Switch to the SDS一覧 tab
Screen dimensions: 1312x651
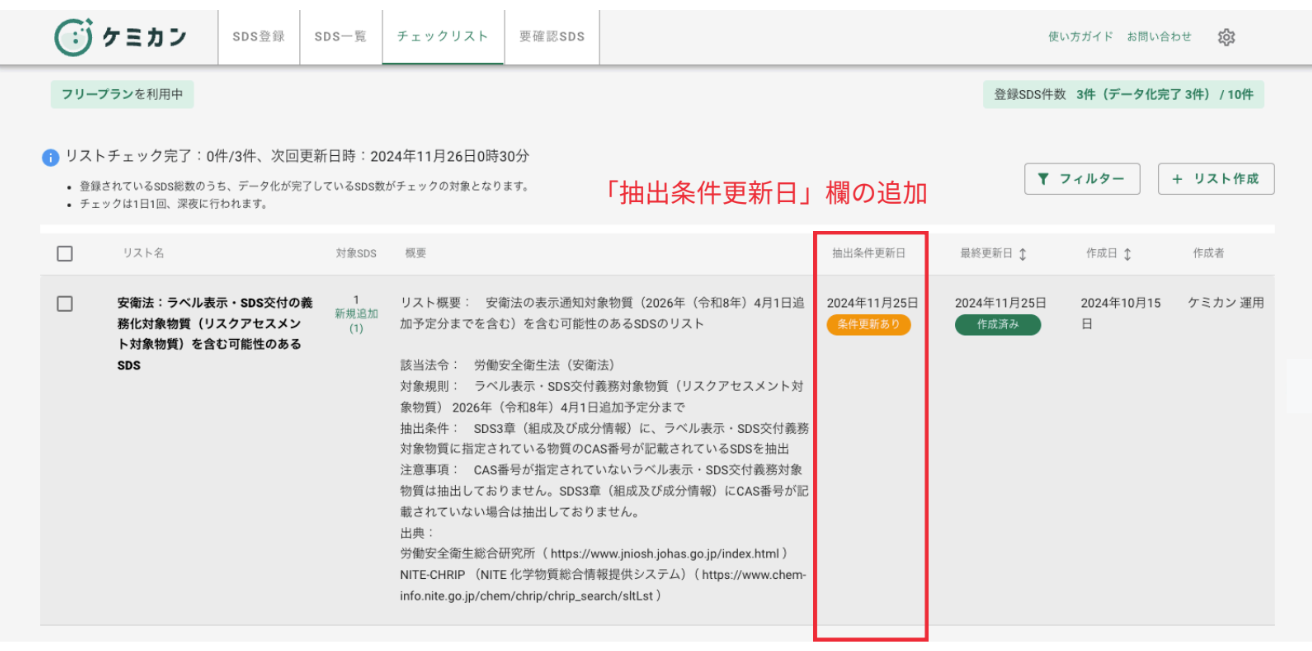[x=340, y=37]
